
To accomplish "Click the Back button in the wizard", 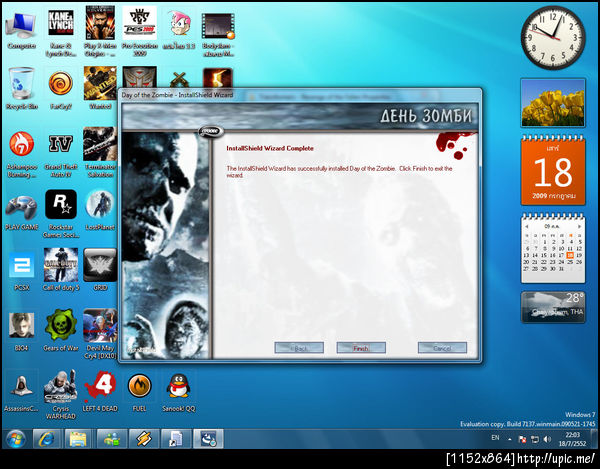I will (299, 348).
